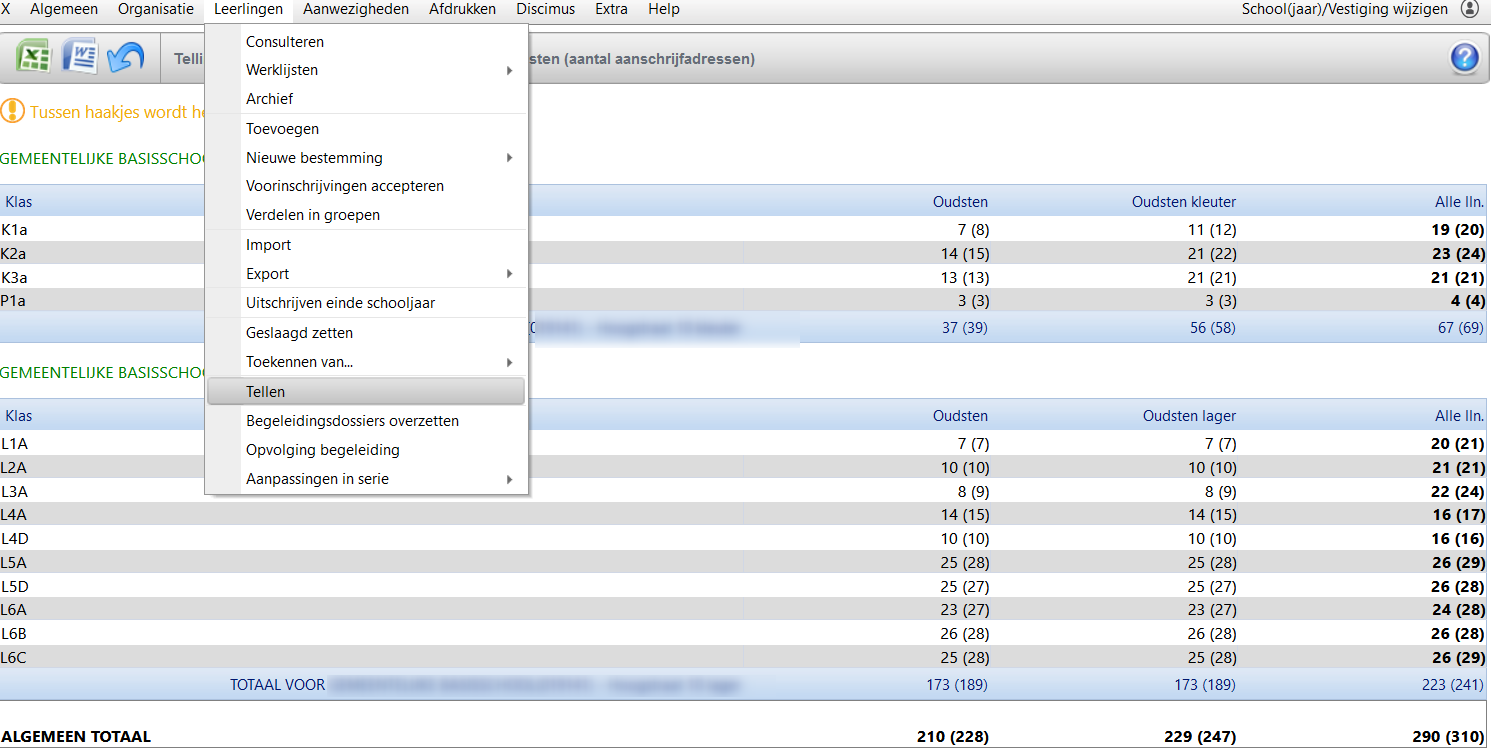
Task: Click 210 (228) general total value
Action: (952, 737)
